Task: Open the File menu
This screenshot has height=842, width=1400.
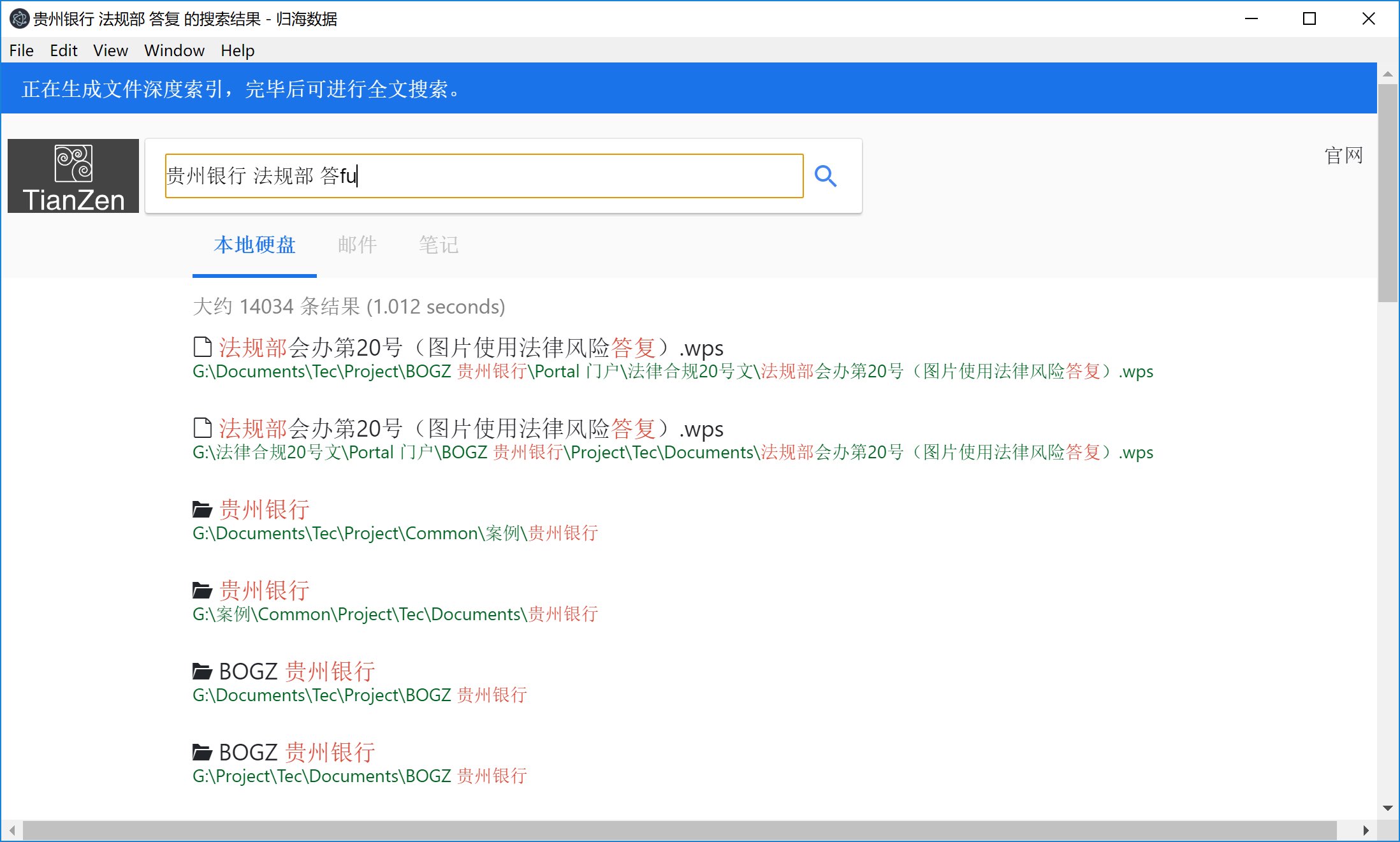Action: click(21, 50)
